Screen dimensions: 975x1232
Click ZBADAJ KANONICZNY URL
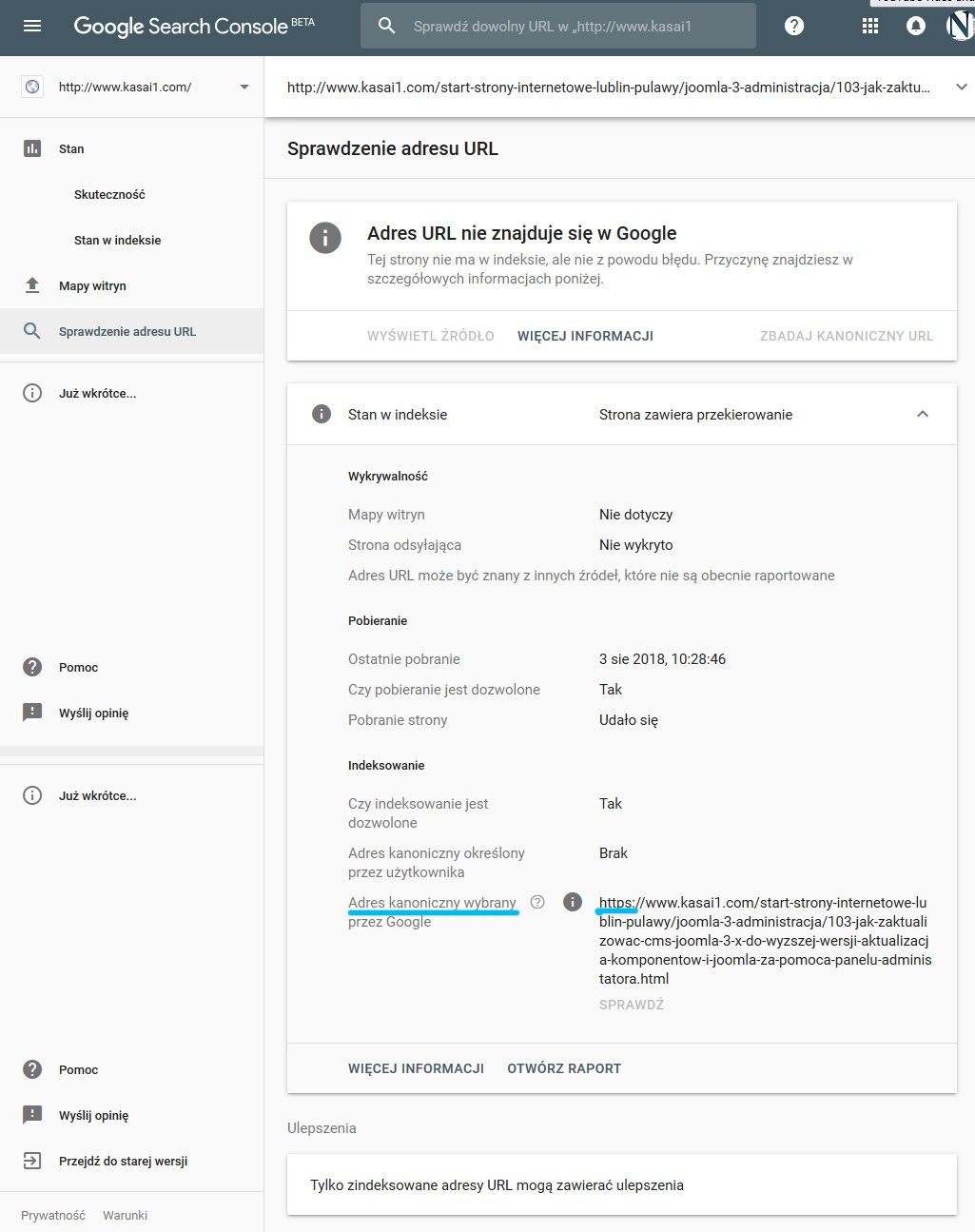click(x=847, y=336)
